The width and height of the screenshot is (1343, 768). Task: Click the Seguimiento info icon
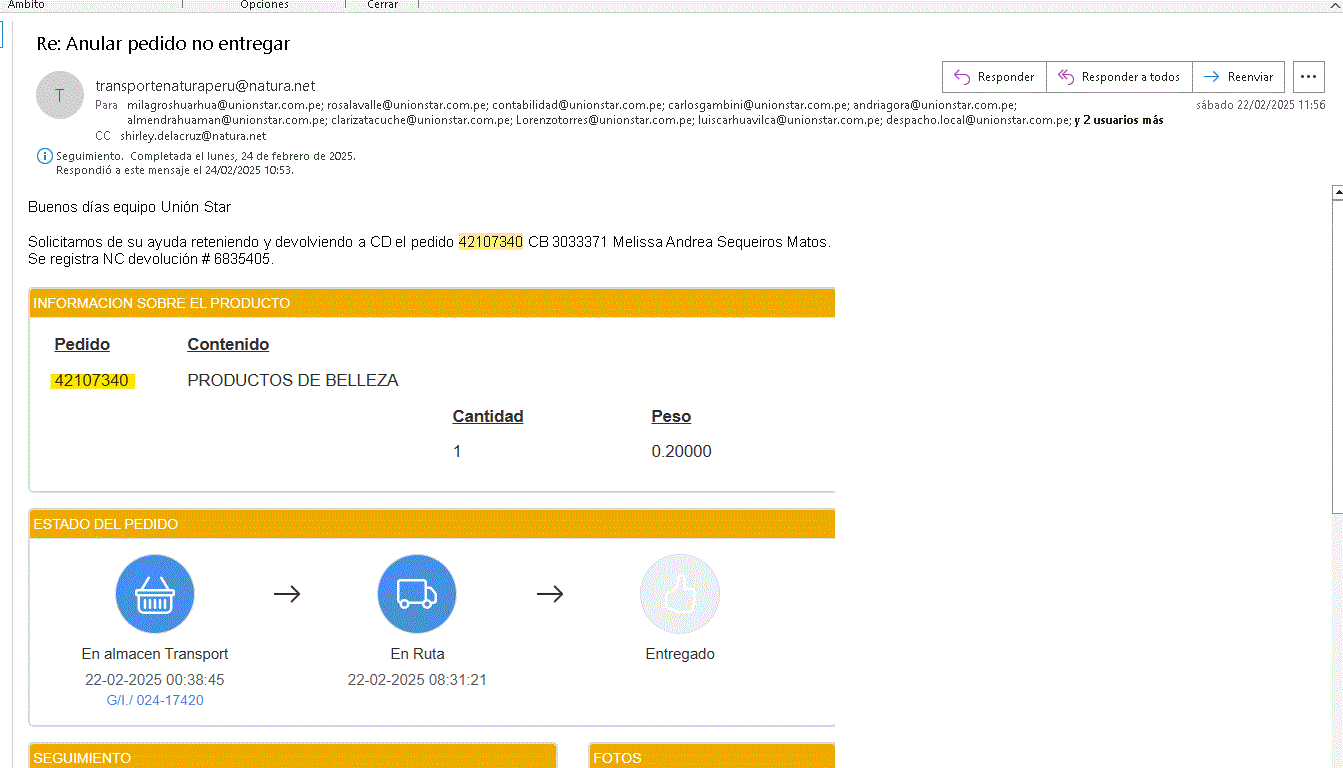click(44, 156)
